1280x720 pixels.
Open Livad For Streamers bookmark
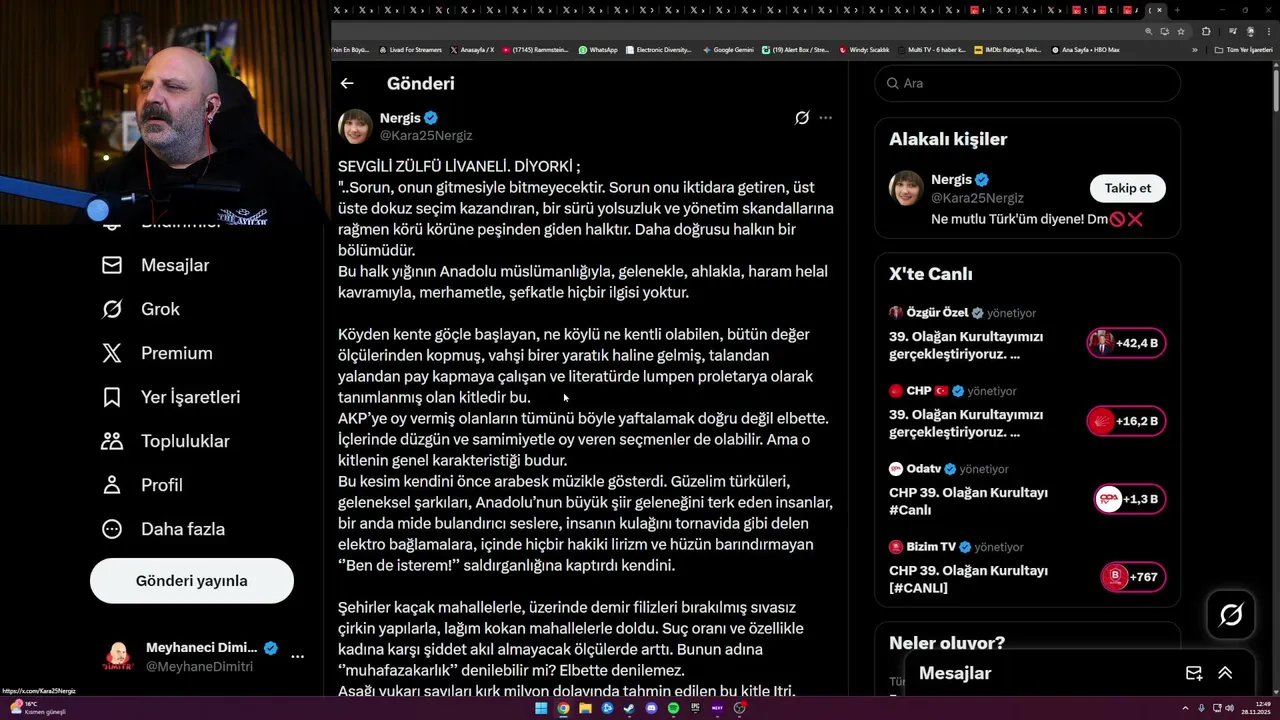[410, 49]
